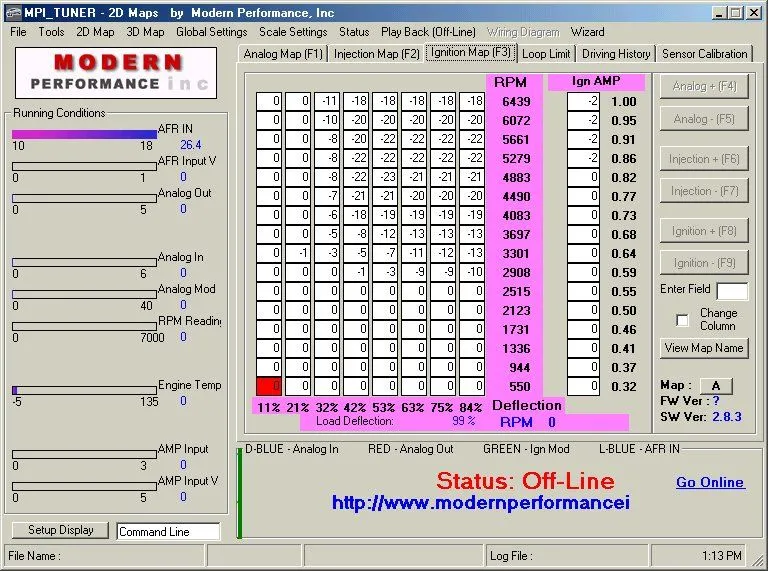The image size is (768, 571).
Task: Open the Sensor Calibration tab
Action: 704,54
